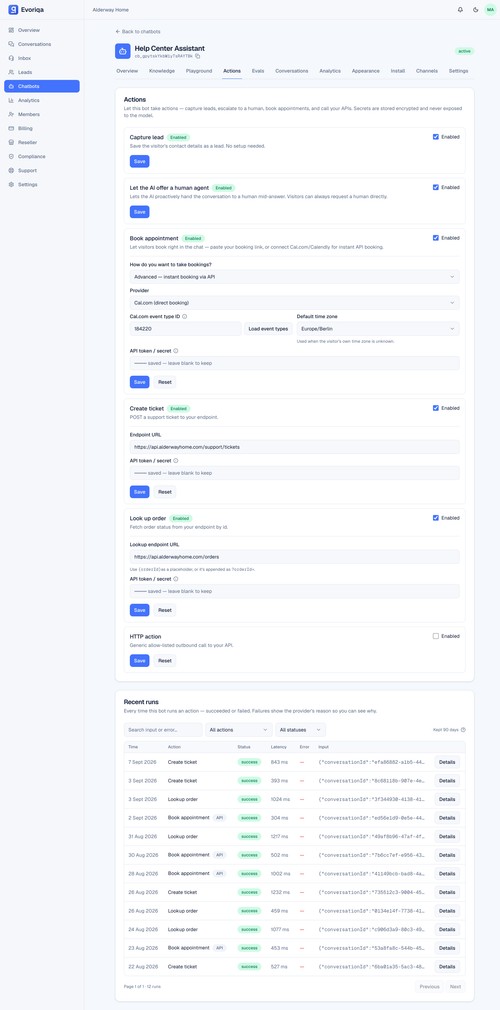This screenshot has height=1010, width=500.
Task: Uncheck Enabled for Look up order
Action: [x=436, y=517]
